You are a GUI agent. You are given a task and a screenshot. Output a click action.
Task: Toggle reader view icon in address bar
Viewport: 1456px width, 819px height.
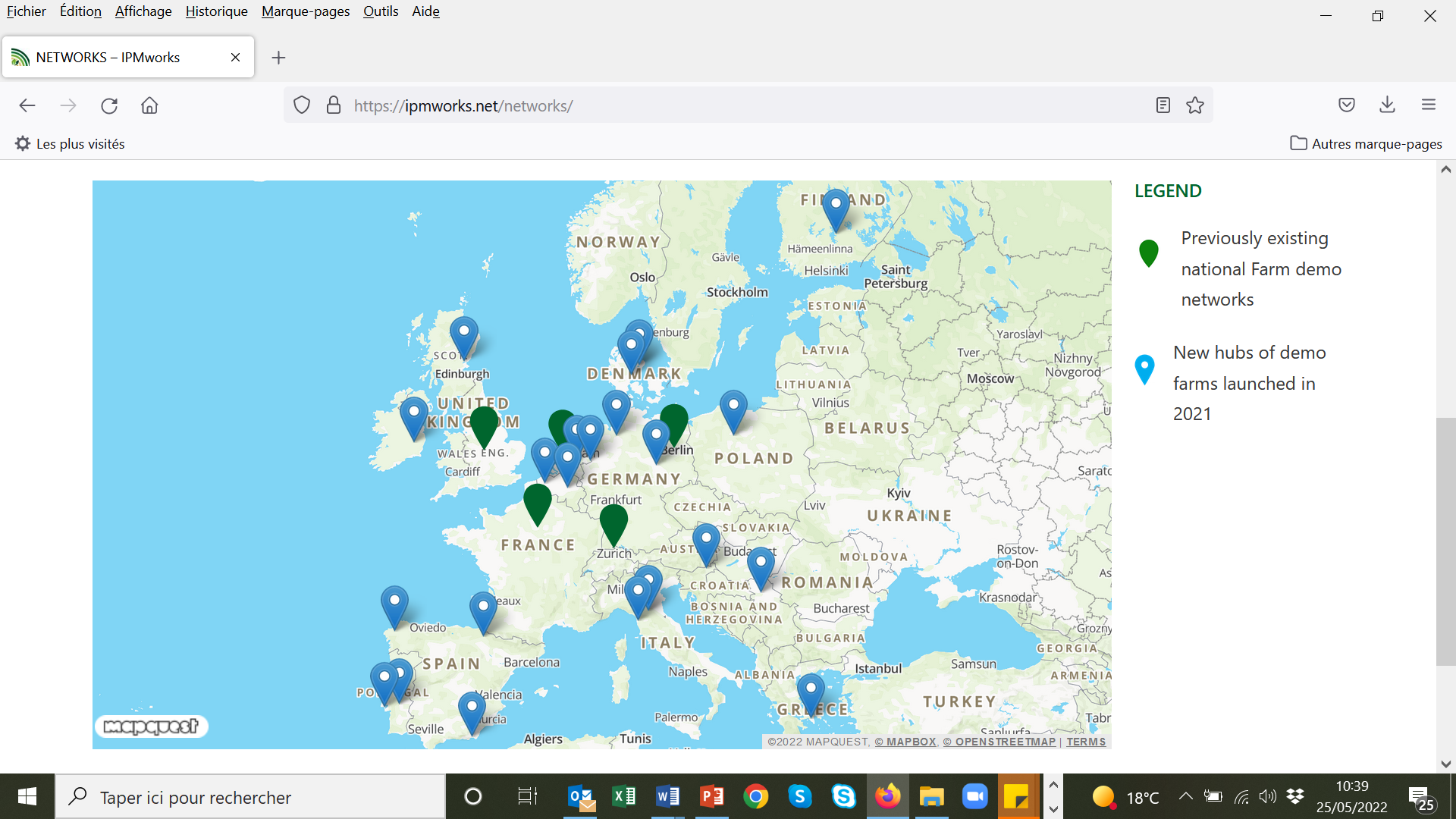click(x=1163, y=105)
